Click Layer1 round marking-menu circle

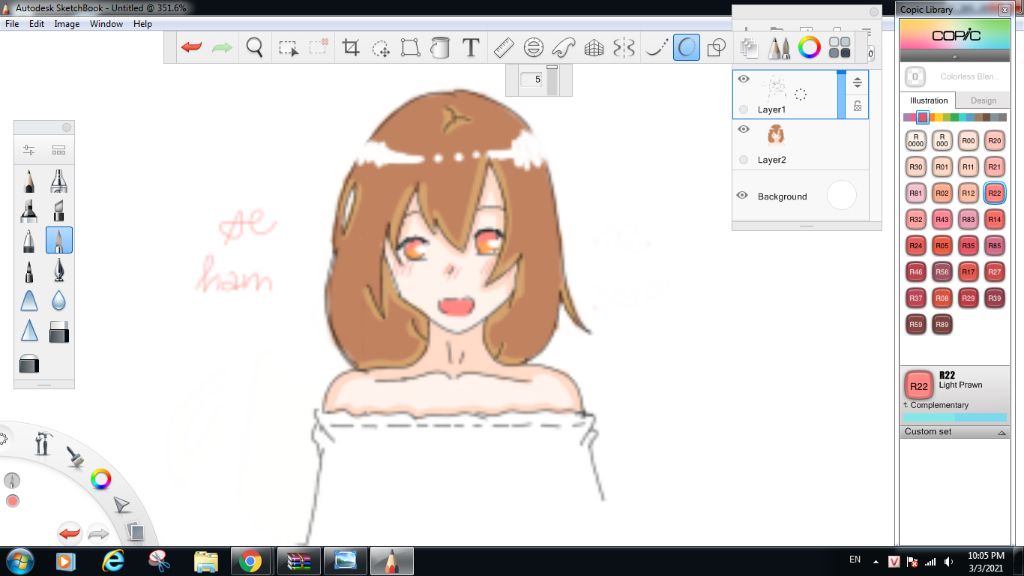[743, 109]
